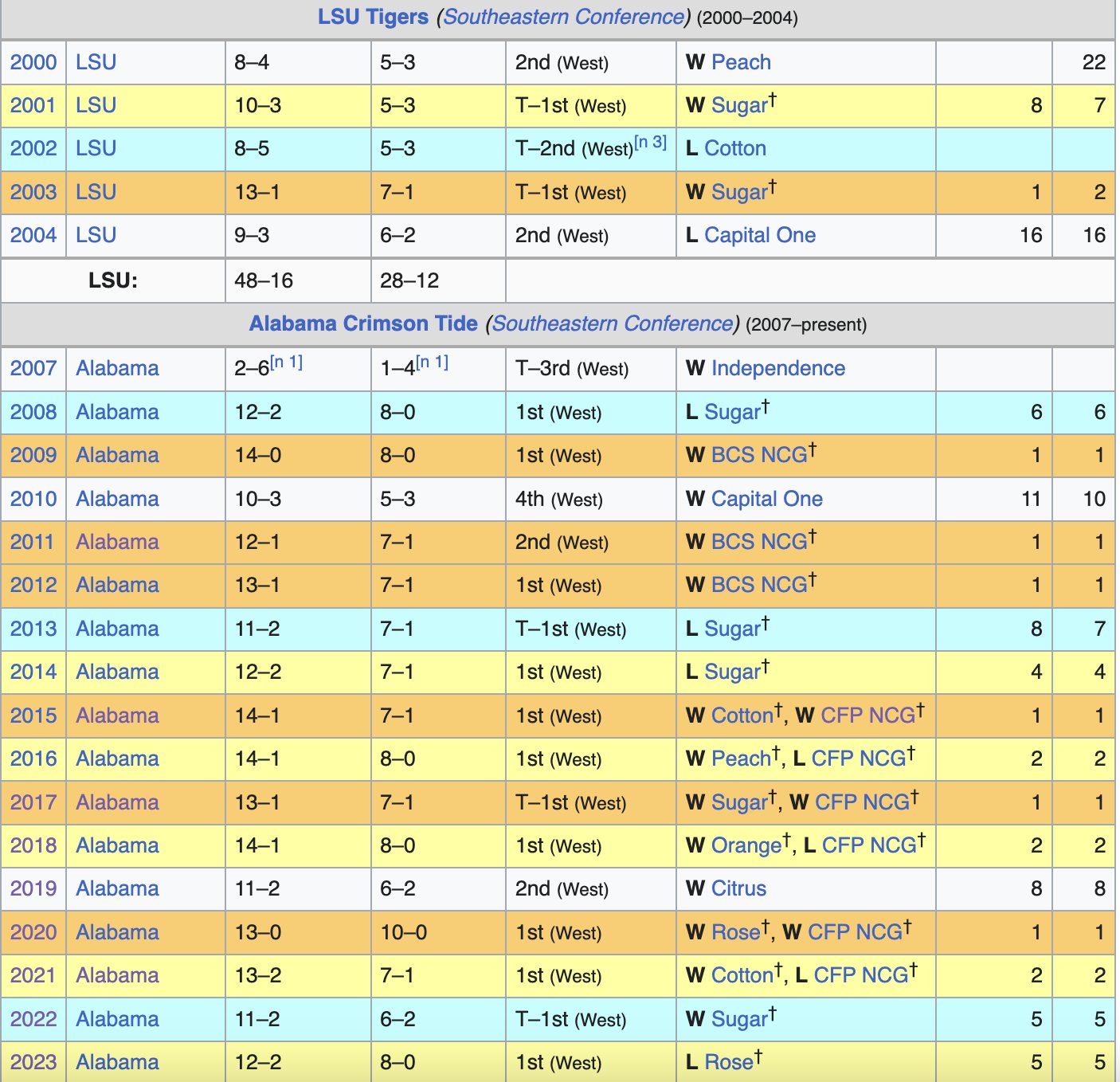The image size is (1120, 1082).
Task: Click the Alabama team link in the 2011 row
Action: point(117,542)
